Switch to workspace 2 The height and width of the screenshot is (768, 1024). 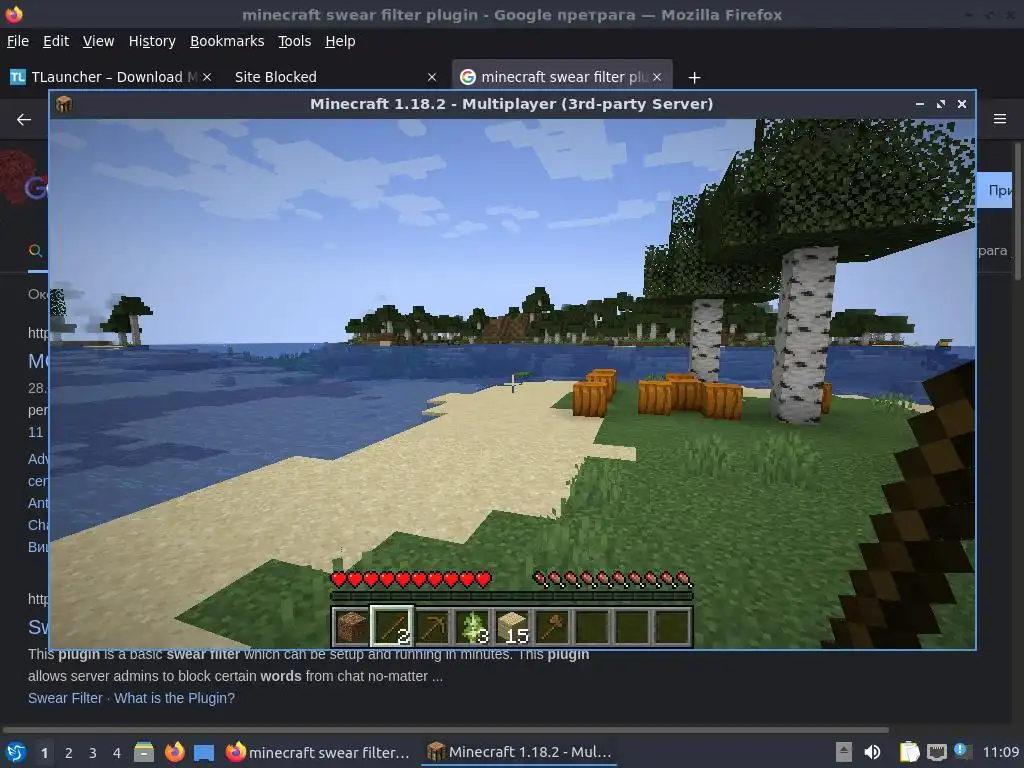point(69,753)
